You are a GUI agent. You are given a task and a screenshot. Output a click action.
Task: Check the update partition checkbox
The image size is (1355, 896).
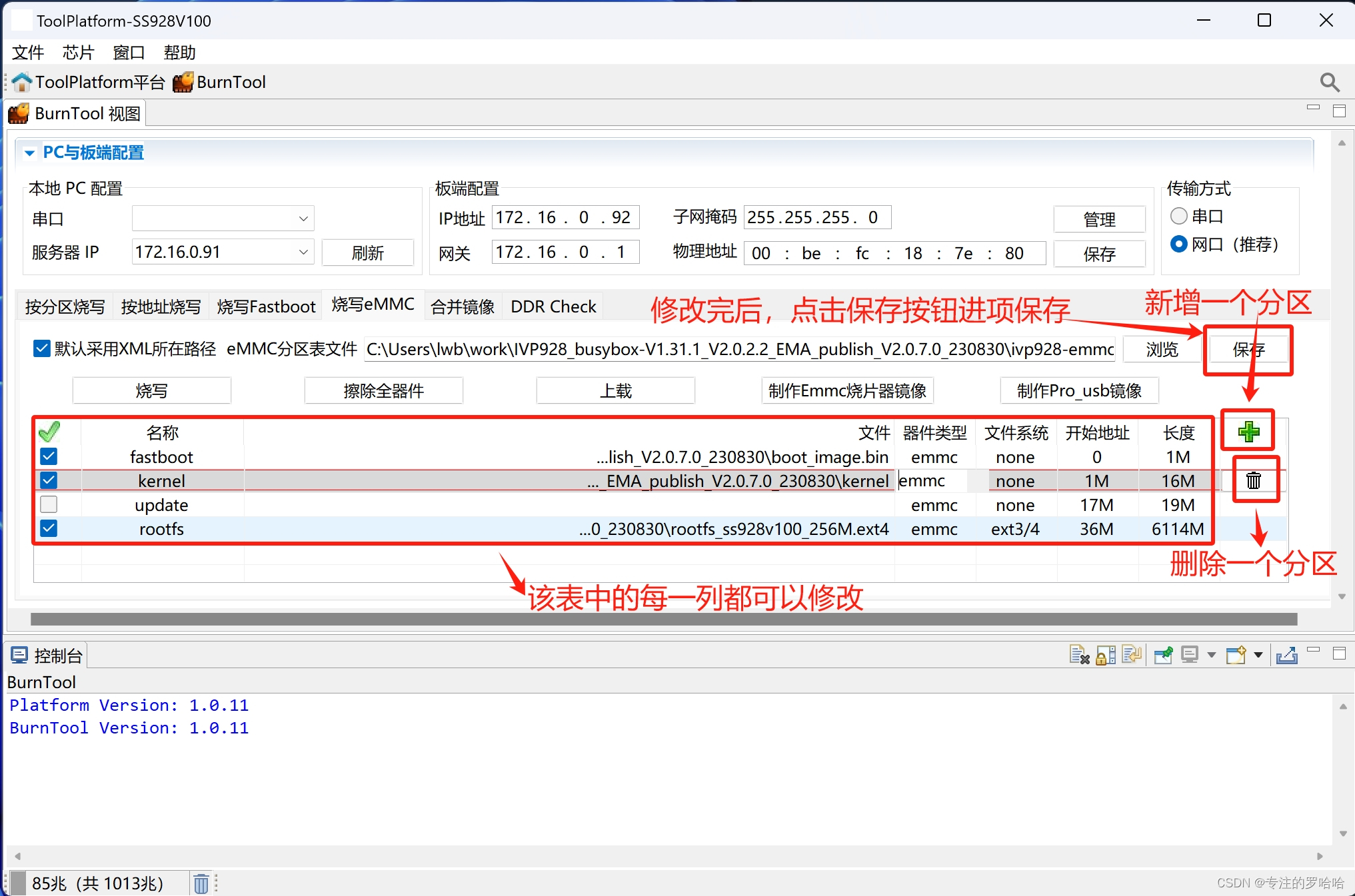point(49,504)
